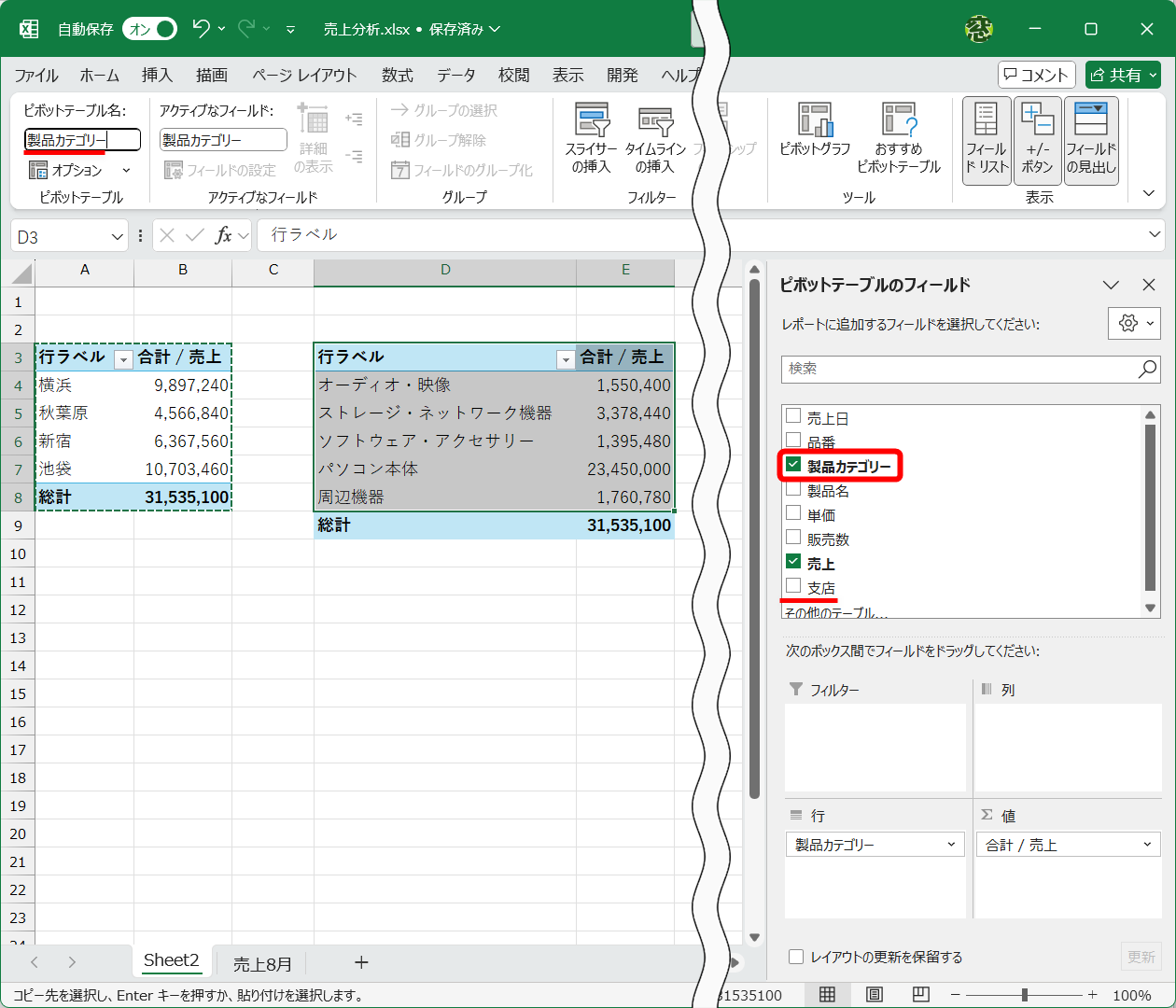Open the データ ribbon tab
Image resolution: width=1176 pixels, height=1008 pixels.
[x=456, y=76]
